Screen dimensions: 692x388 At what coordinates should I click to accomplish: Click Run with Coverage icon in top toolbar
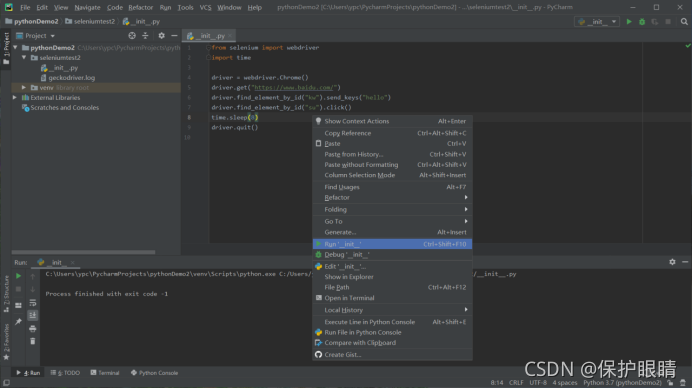tap(655, 22)
